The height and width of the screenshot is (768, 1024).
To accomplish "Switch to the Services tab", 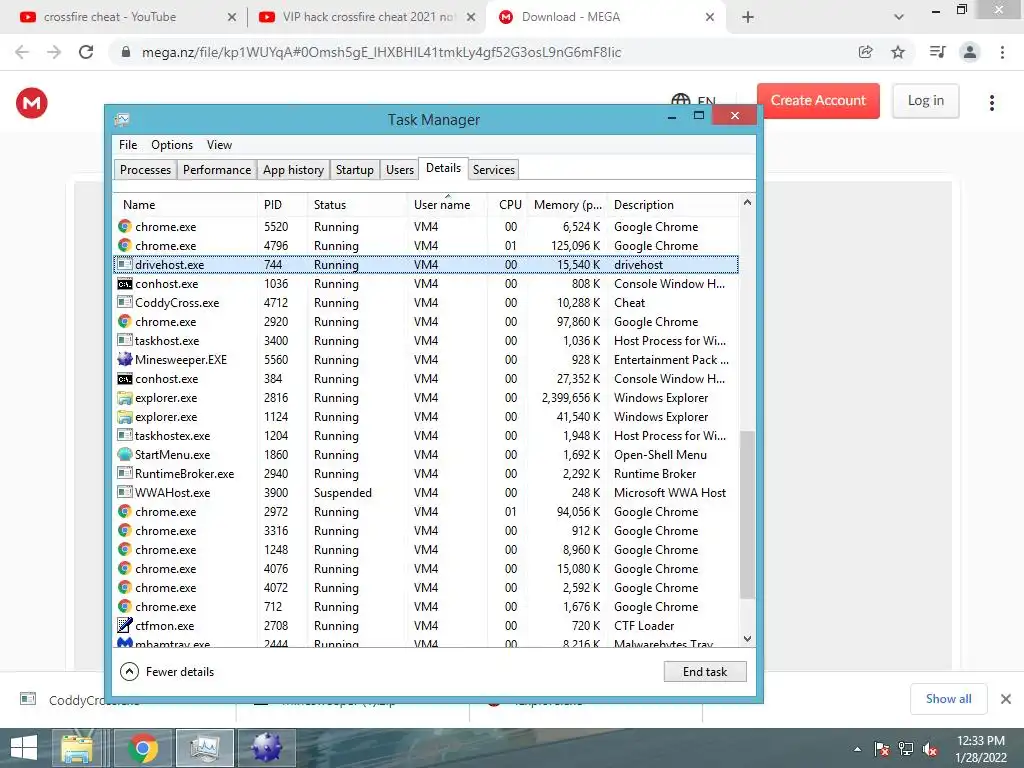I will pyautogui.click(x=494, y=170).
